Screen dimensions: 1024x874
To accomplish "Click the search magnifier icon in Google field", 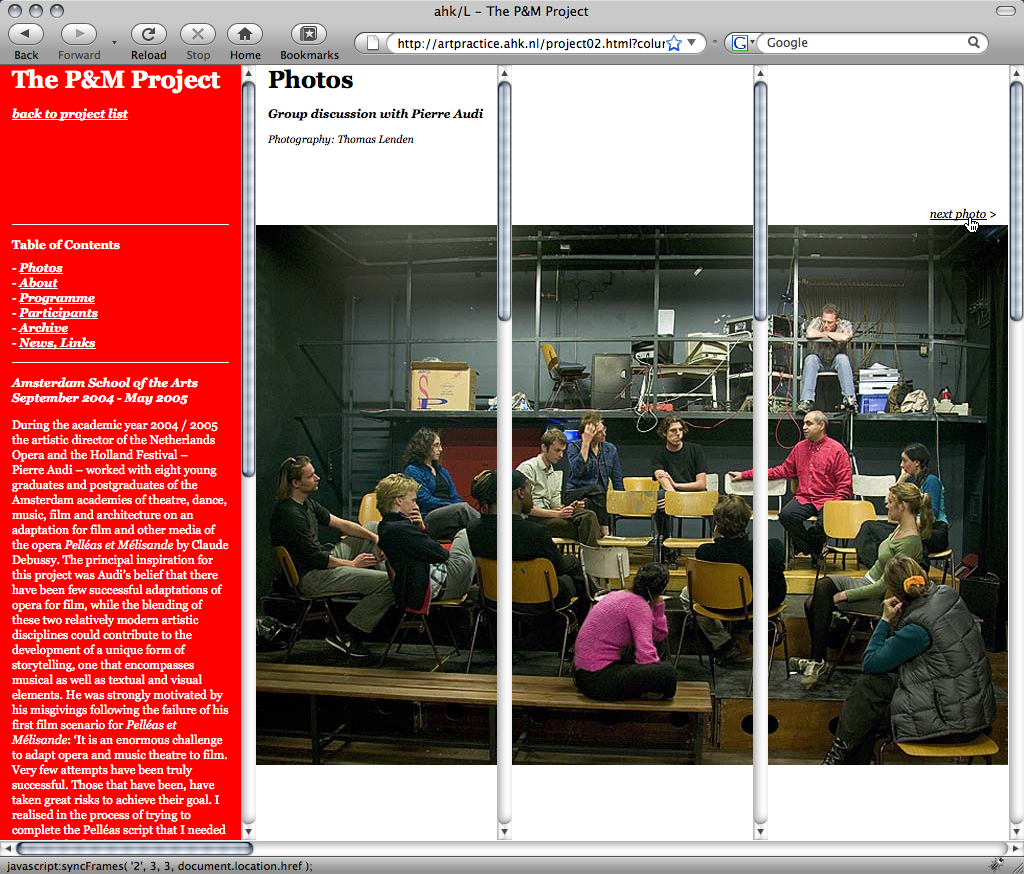I will click(x=974, y=43).
